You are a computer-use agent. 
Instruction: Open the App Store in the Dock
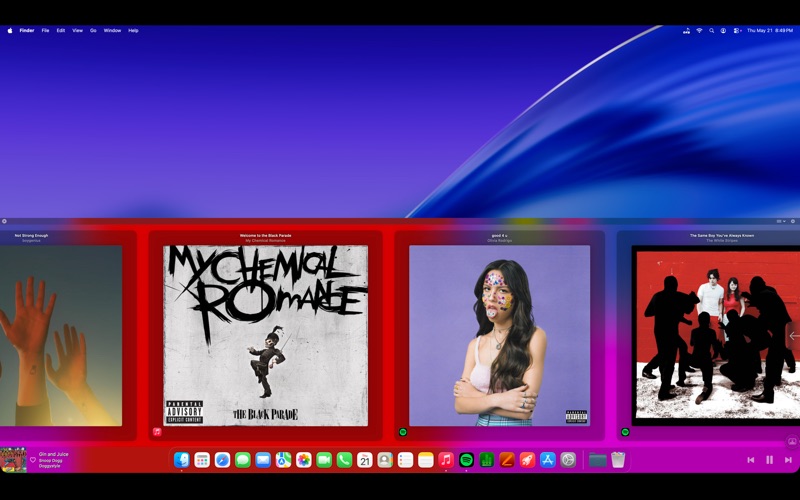tap(547, 460)
